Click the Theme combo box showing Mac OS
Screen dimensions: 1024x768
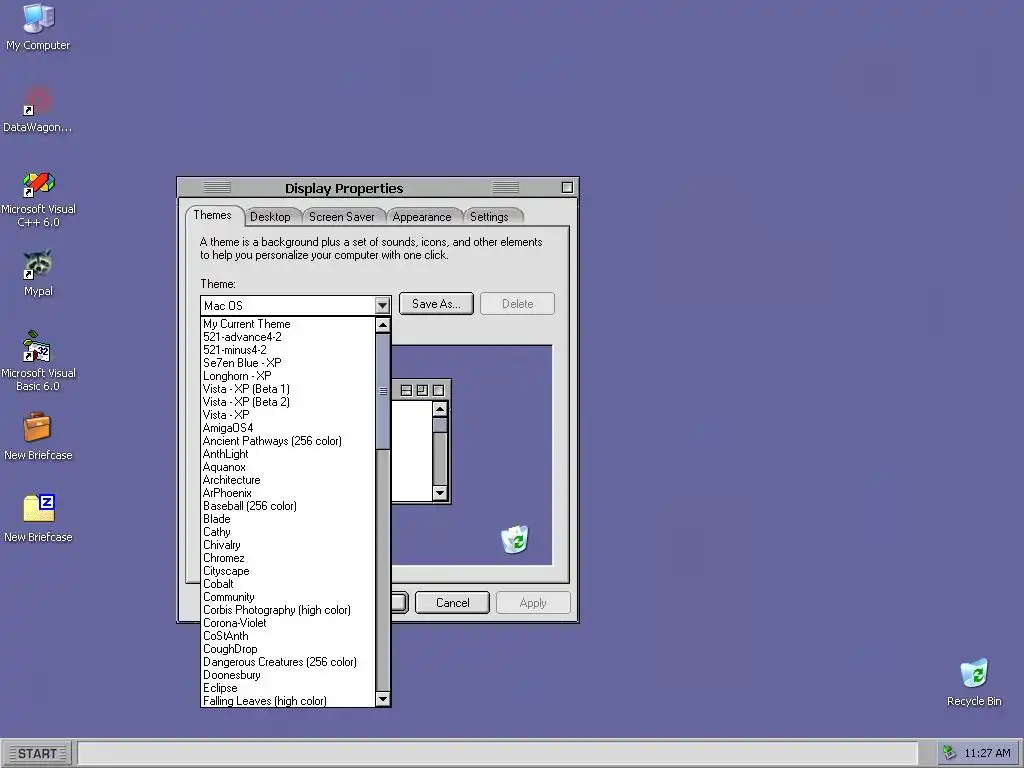coord(295,305)
